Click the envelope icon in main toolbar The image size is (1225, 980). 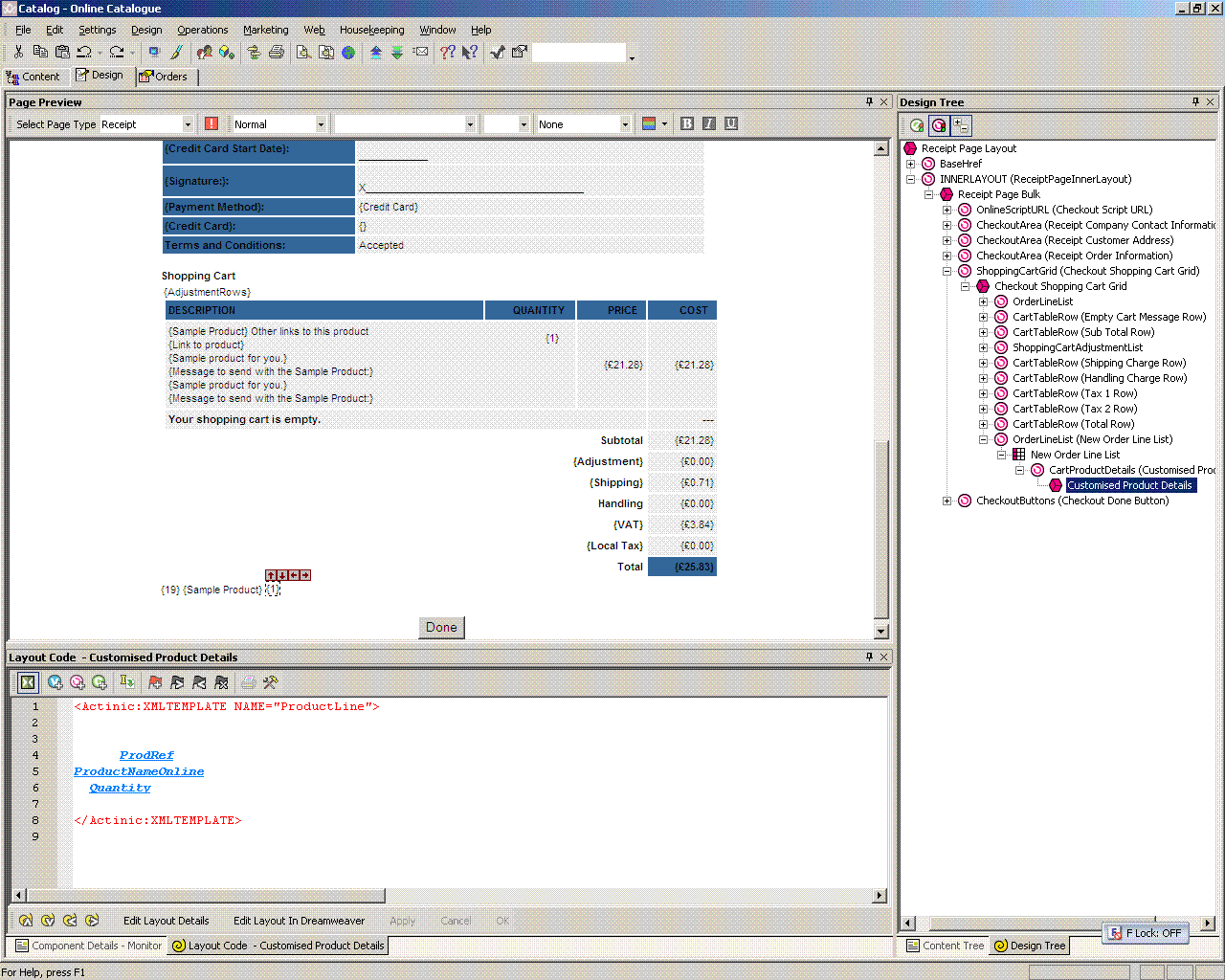tap(420, 52)
